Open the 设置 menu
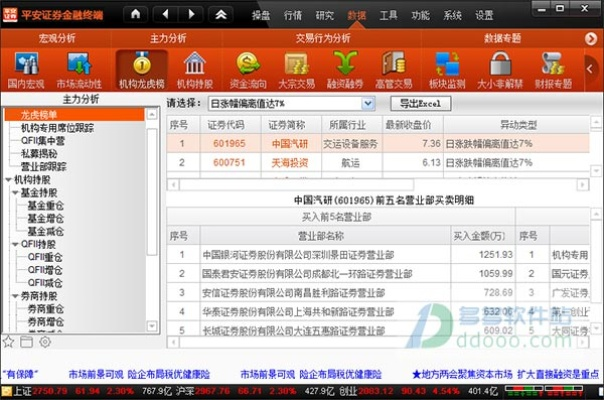 (x=484, y=15)
